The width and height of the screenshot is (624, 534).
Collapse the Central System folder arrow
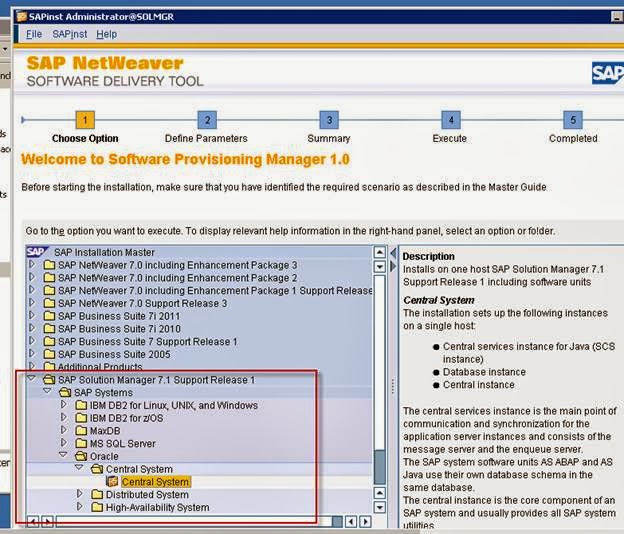pyautogui.click(x=80, y=468)
